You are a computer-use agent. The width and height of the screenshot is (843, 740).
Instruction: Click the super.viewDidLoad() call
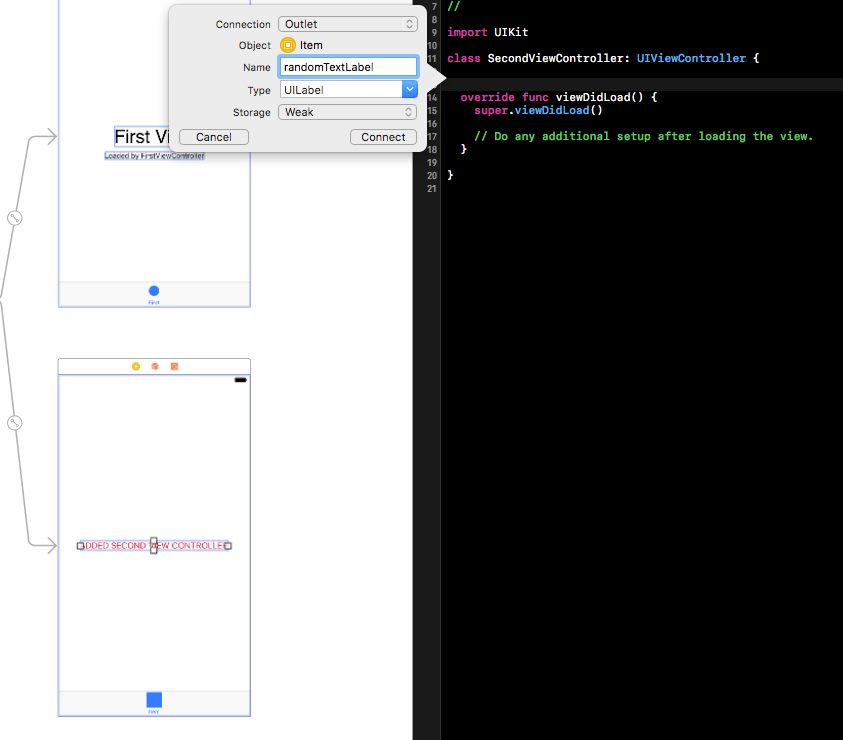click(538, 110)
